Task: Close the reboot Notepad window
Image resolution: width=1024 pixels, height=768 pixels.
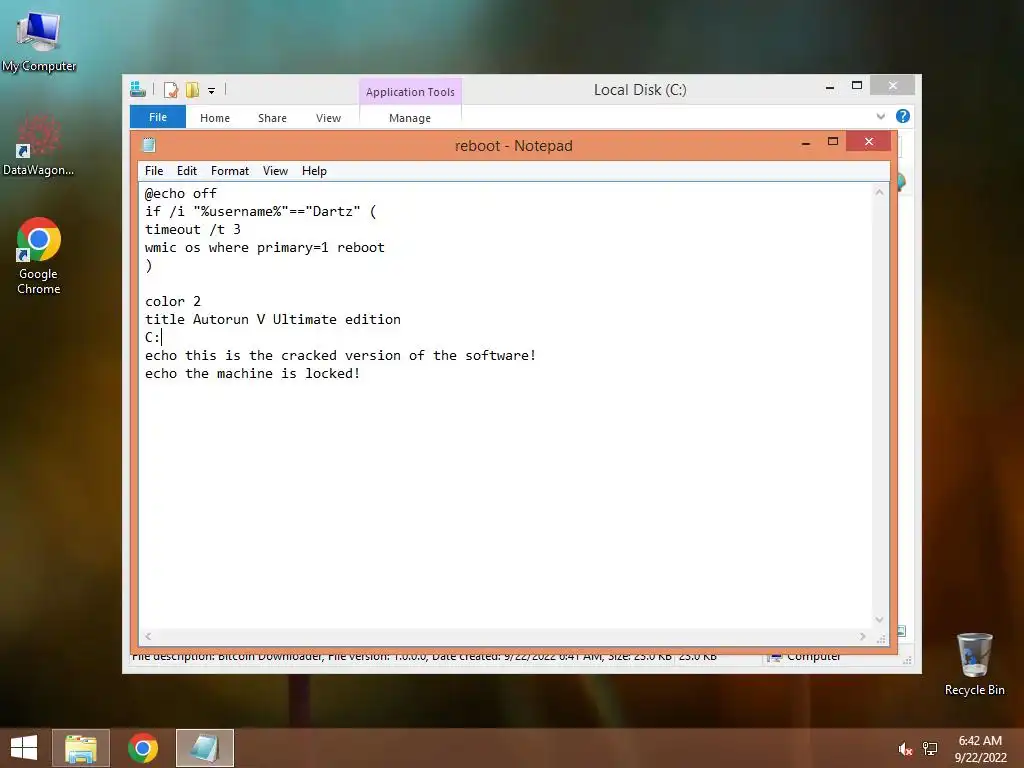Action: 868,141
